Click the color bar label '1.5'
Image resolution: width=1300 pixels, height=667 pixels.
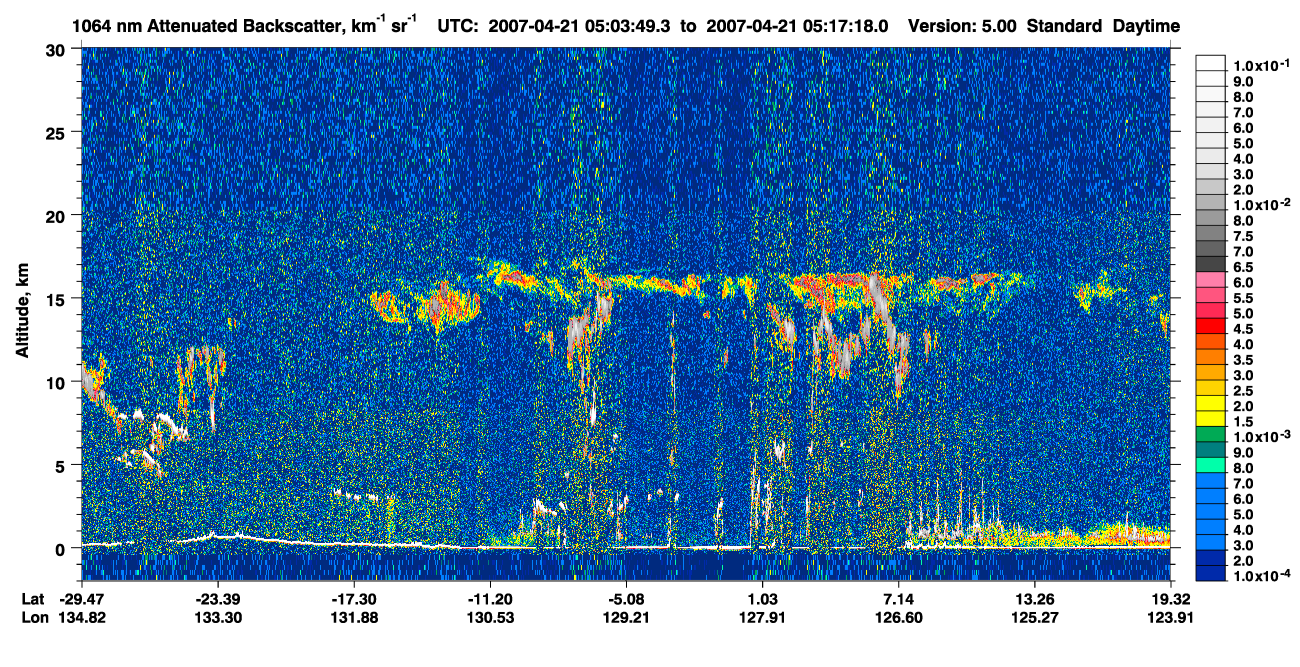1243,422
